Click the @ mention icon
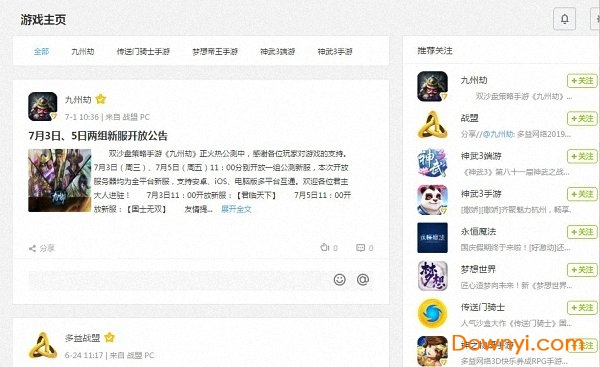Image resolution: width=600 pixels, height=367 pixels. coord(363,279)
